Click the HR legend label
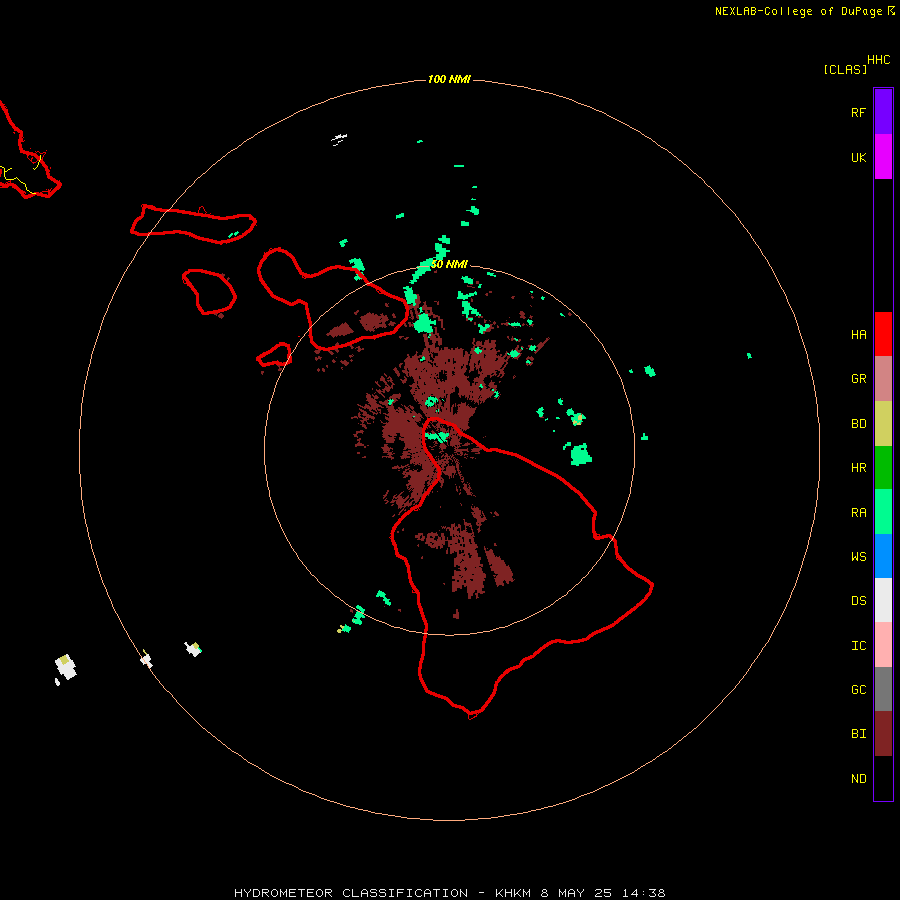 [x=858, y=468]
